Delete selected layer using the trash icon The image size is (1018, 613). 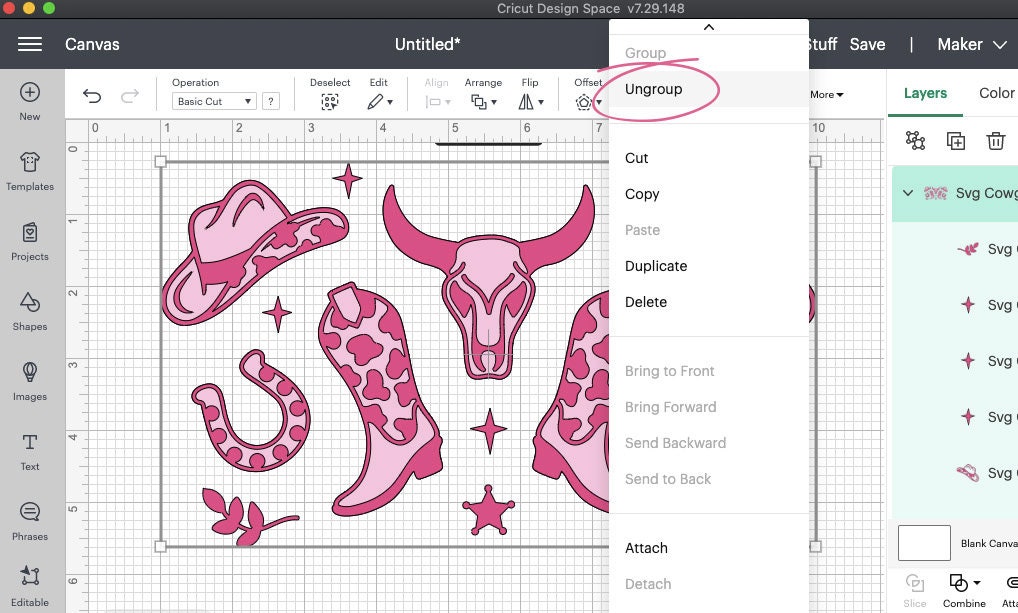click(996, 141)
